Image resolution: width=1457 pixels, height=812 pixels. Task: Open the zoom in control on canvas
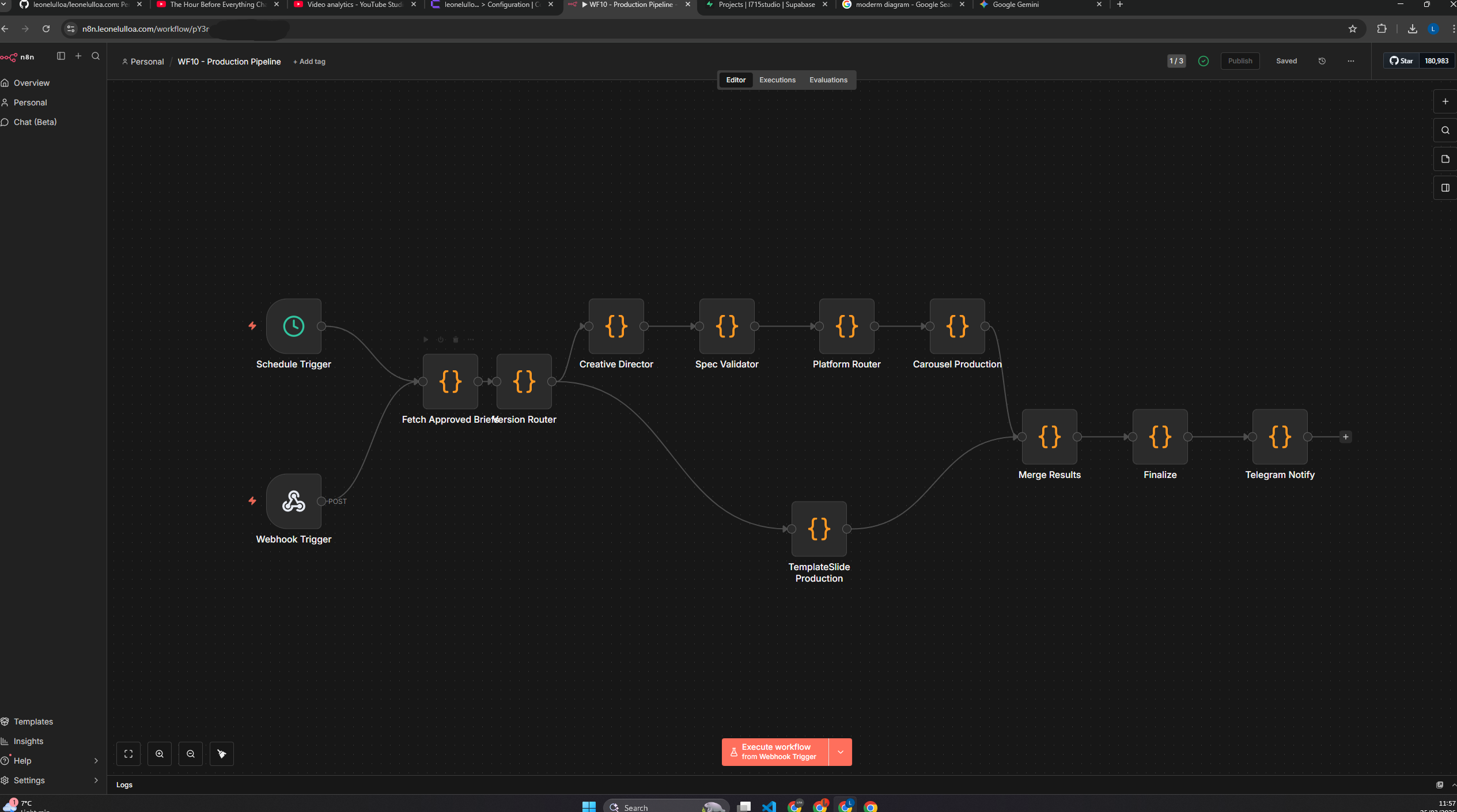[x=160, y=753]
